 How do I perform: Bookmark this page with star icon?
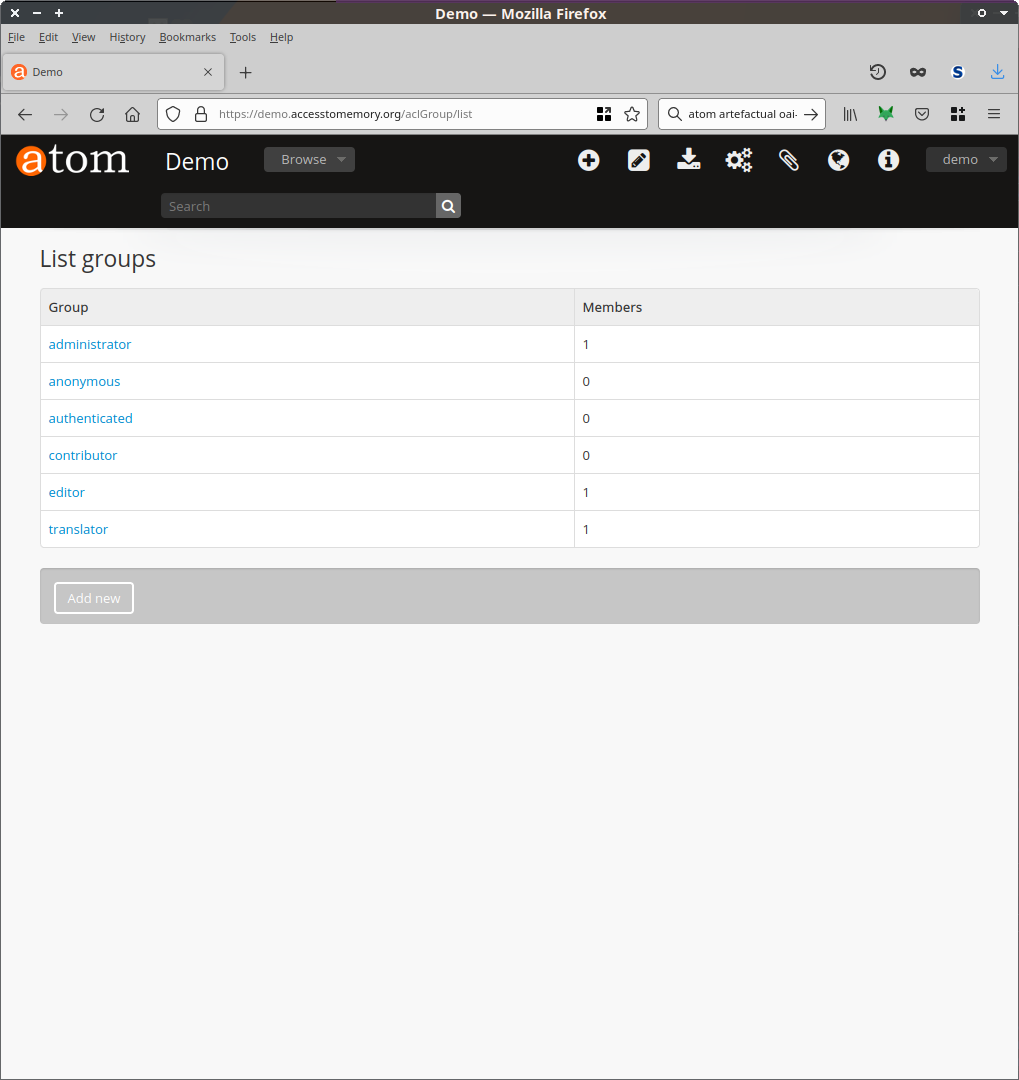pos(632,114)
